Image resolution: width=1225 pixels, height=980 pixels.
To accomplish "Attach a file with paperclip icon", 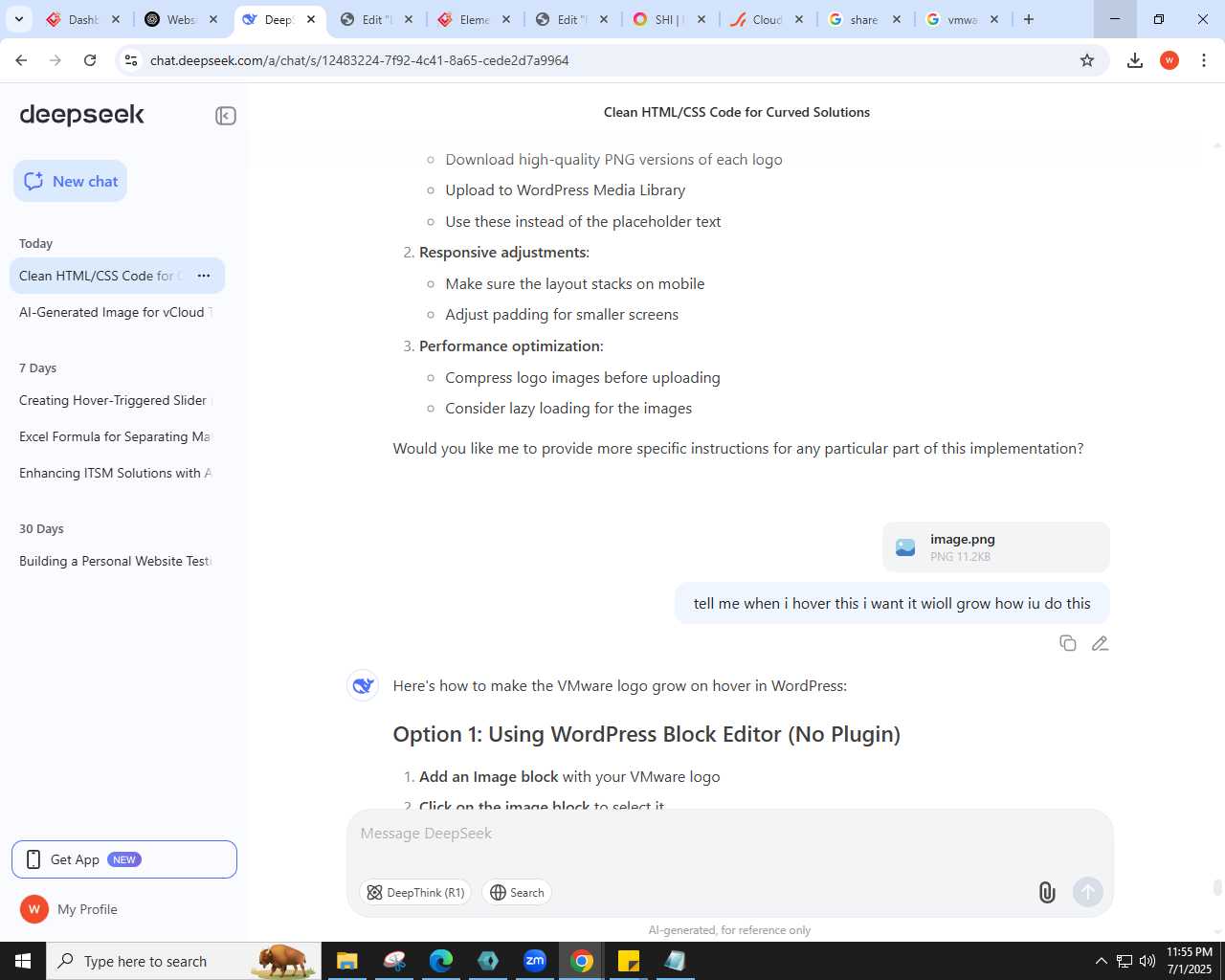I will (1047, 893).
